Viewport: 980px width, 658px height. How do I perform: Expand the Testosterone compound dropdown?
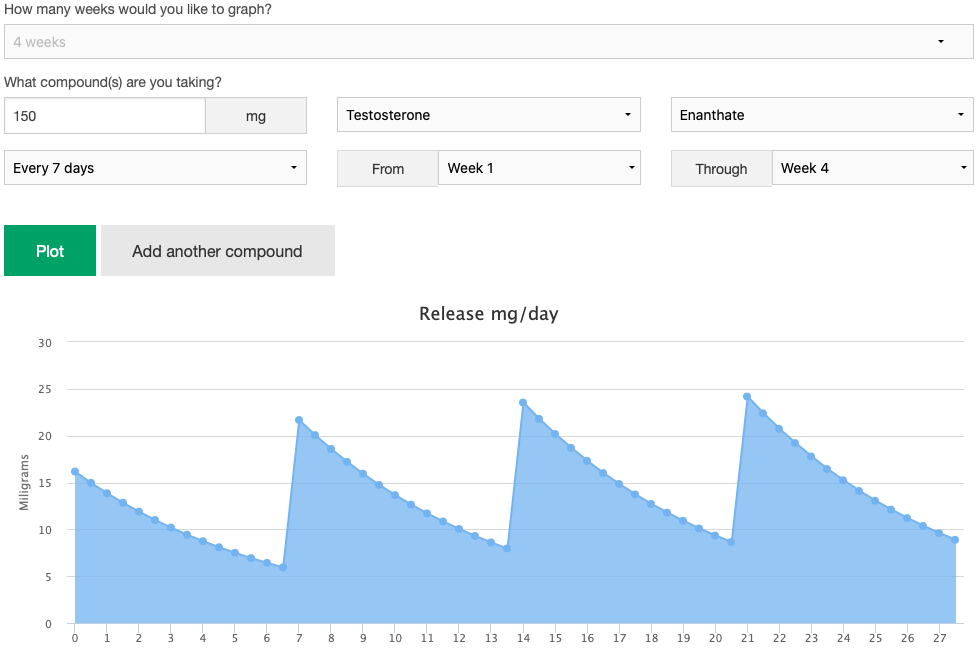tap(488, 115)
